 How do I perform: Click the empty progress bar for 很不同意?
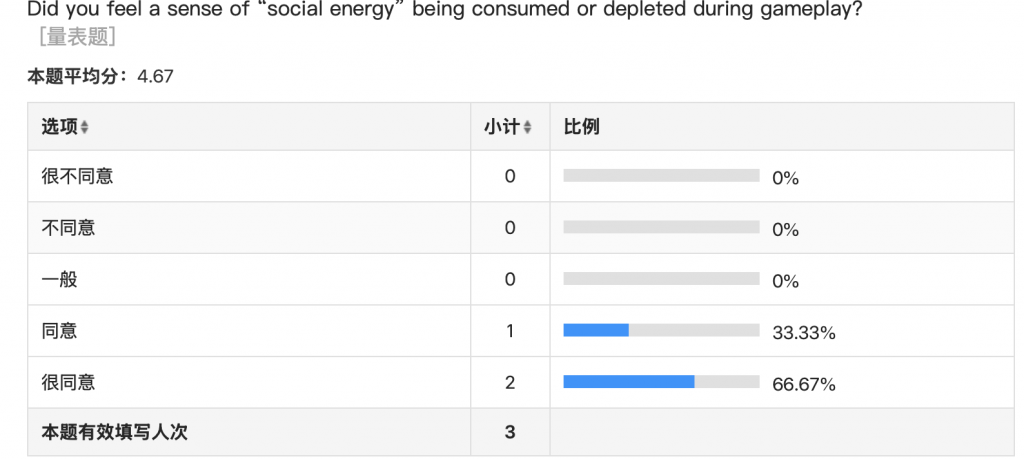click(x=661, y=176)
